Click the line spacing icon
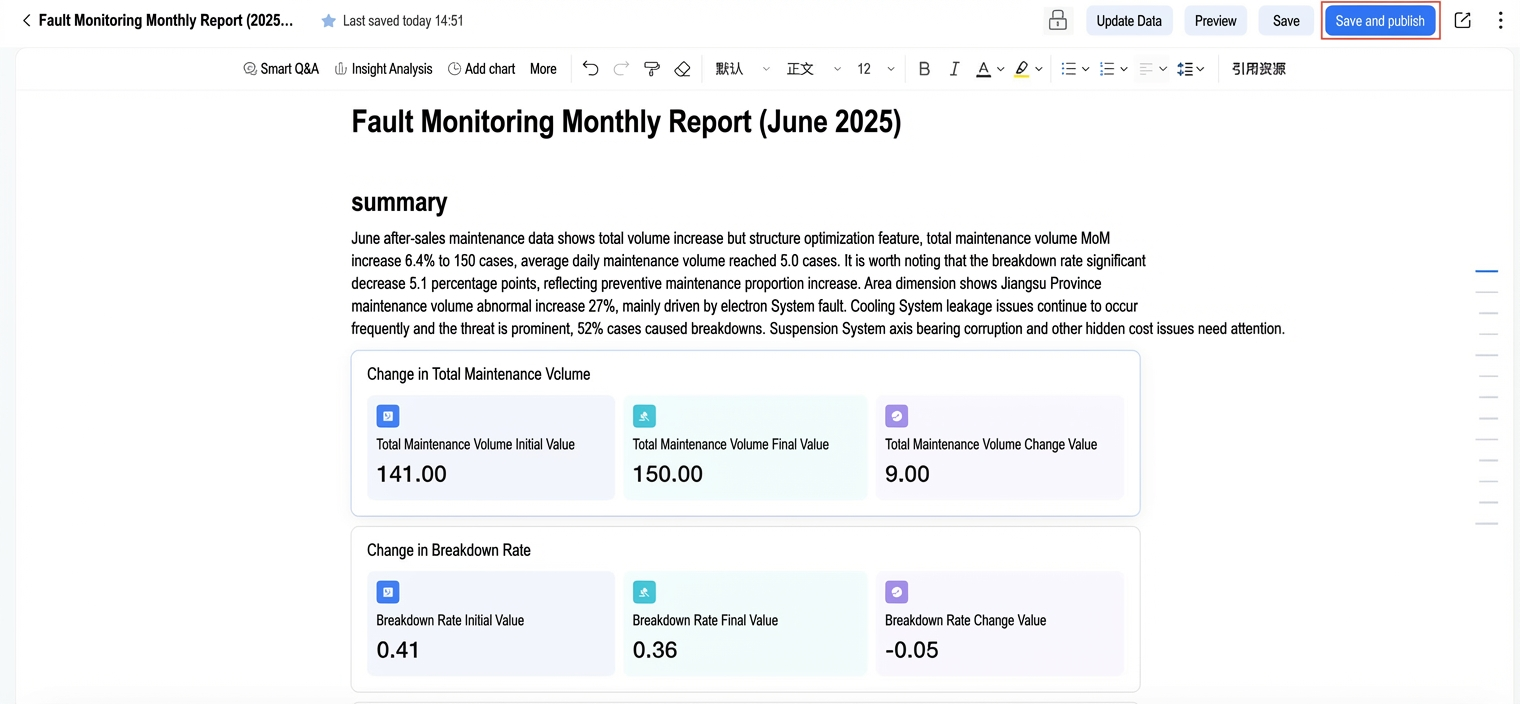 [1185, 69]
